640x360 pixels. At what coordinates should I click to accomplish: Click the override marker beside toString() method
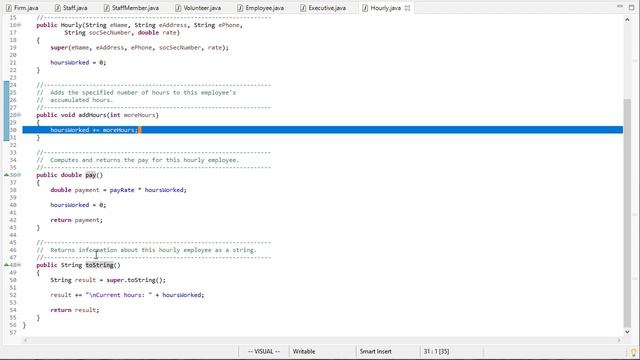6,265
